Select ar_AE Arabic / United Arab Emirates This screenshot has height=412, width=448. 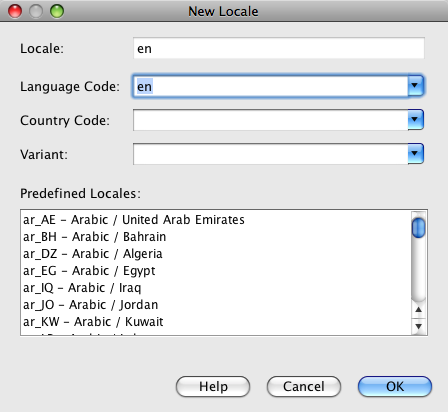click(217, 220)
